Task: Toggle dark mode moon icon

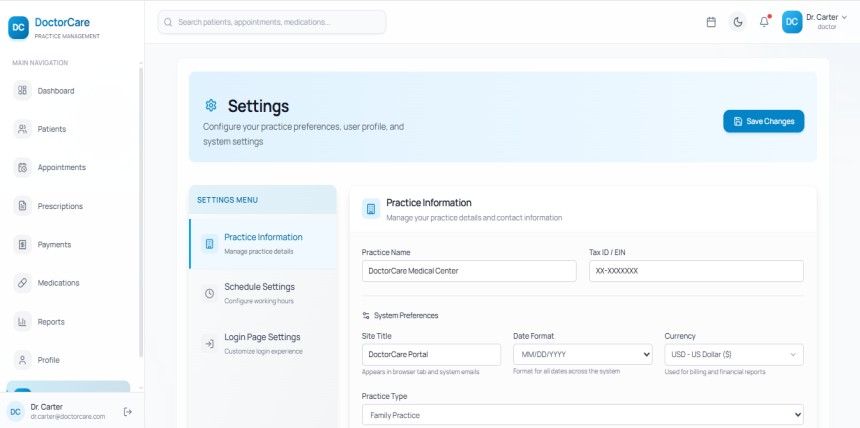Action: click(738, 22)
